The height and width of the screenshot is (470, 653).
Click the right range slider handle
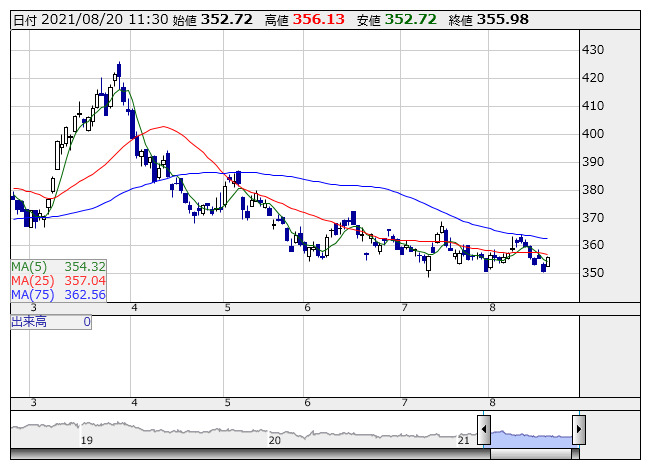[x=578, y=431]
